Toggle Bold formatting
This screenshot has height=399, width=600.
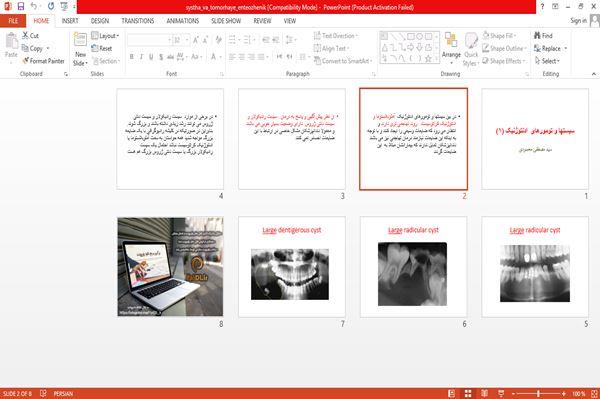pos(132,57)
